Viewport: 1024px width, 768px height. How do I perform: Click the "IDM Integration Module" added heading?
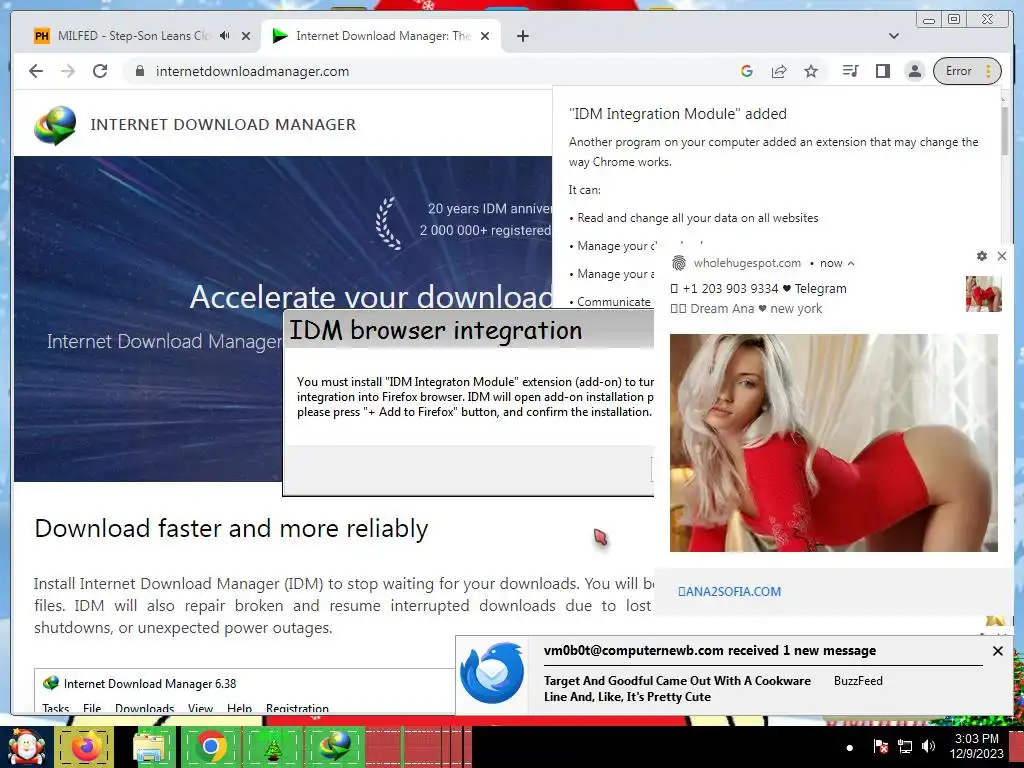pos(678,114)
